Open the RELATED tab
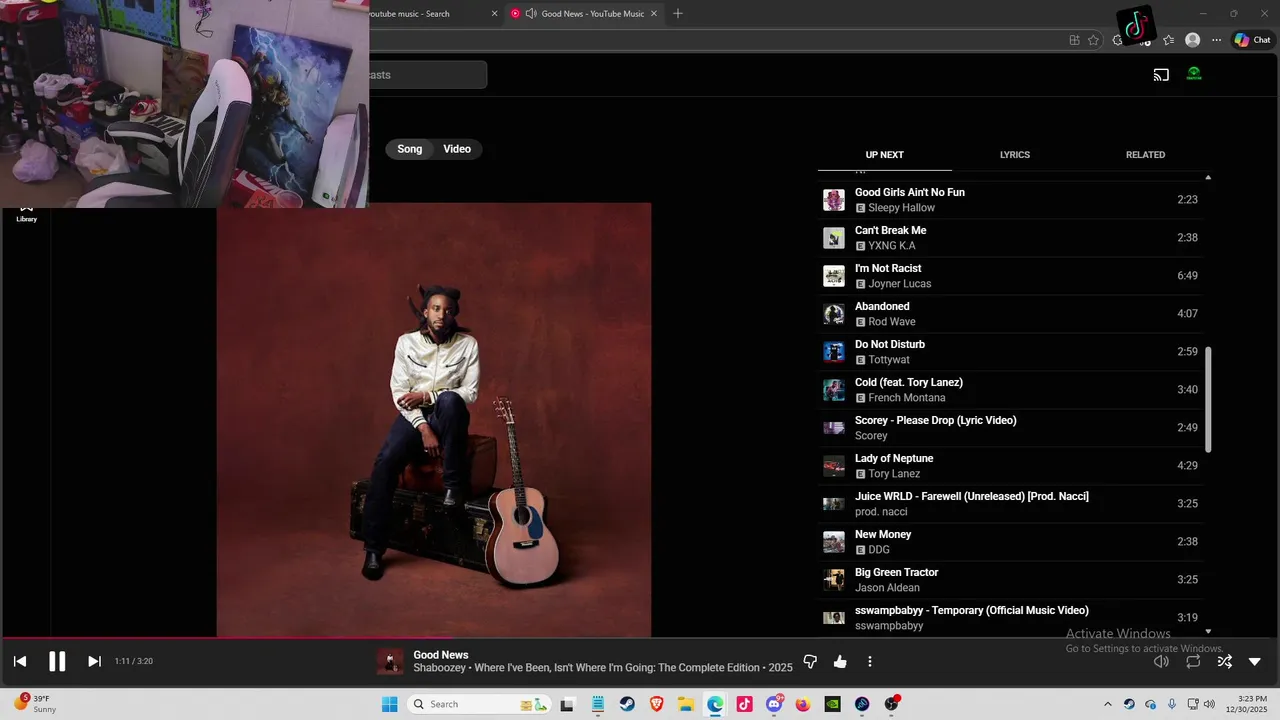This screenshot has width=1280, height=720. click(x=1145, y=155)
